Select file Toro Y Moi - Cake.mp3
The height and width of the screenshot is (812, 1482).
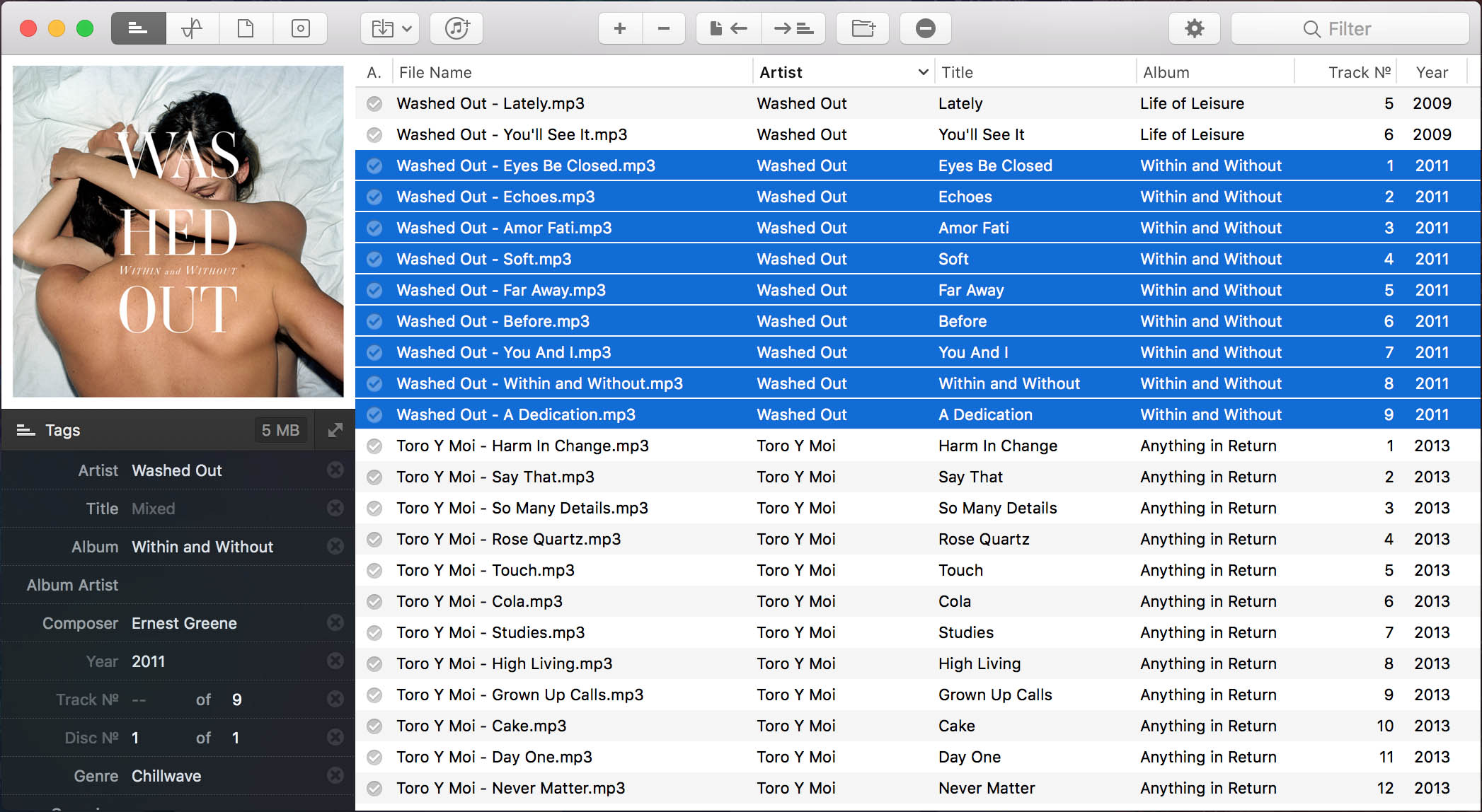click(x=481, y=726)
